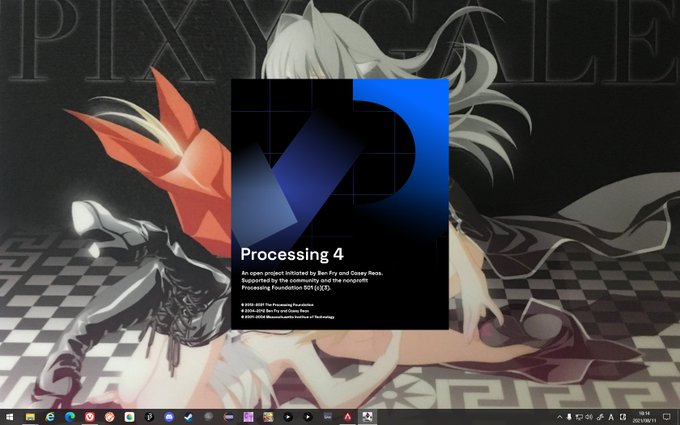This screenshot has height=425, width=680.
Task: Show hidden system tray icons
Action: click(x=559, y=417)
